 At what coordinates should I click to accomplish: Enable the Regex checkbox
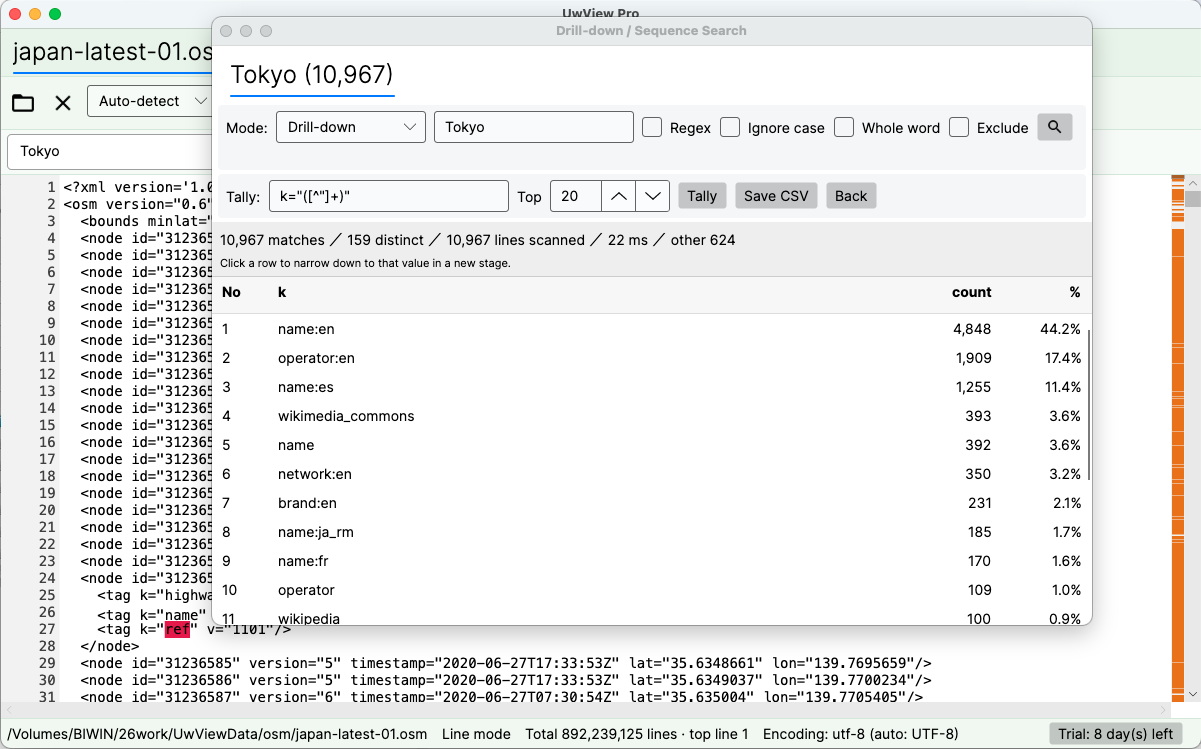tap(652, 127)
